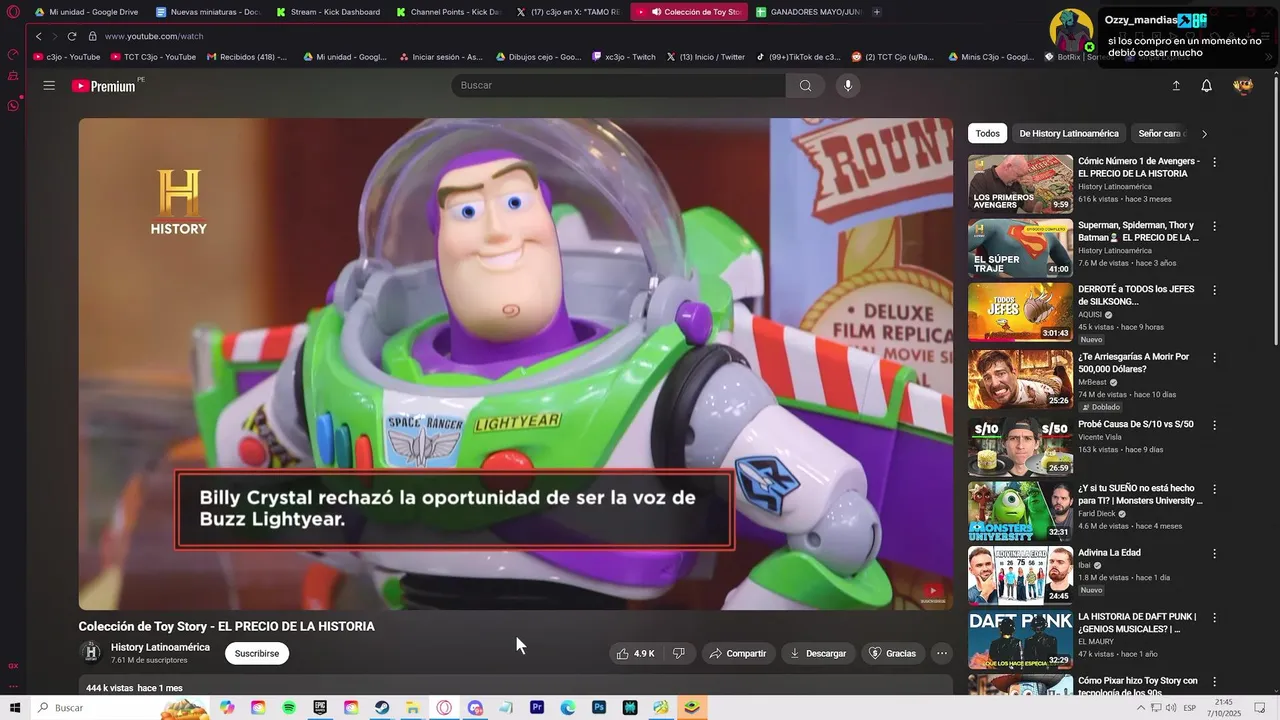Viewport: 1280px width, 720px height.
Task: Open c3jo - YouTube bookmark
Action: click(67, 57)
